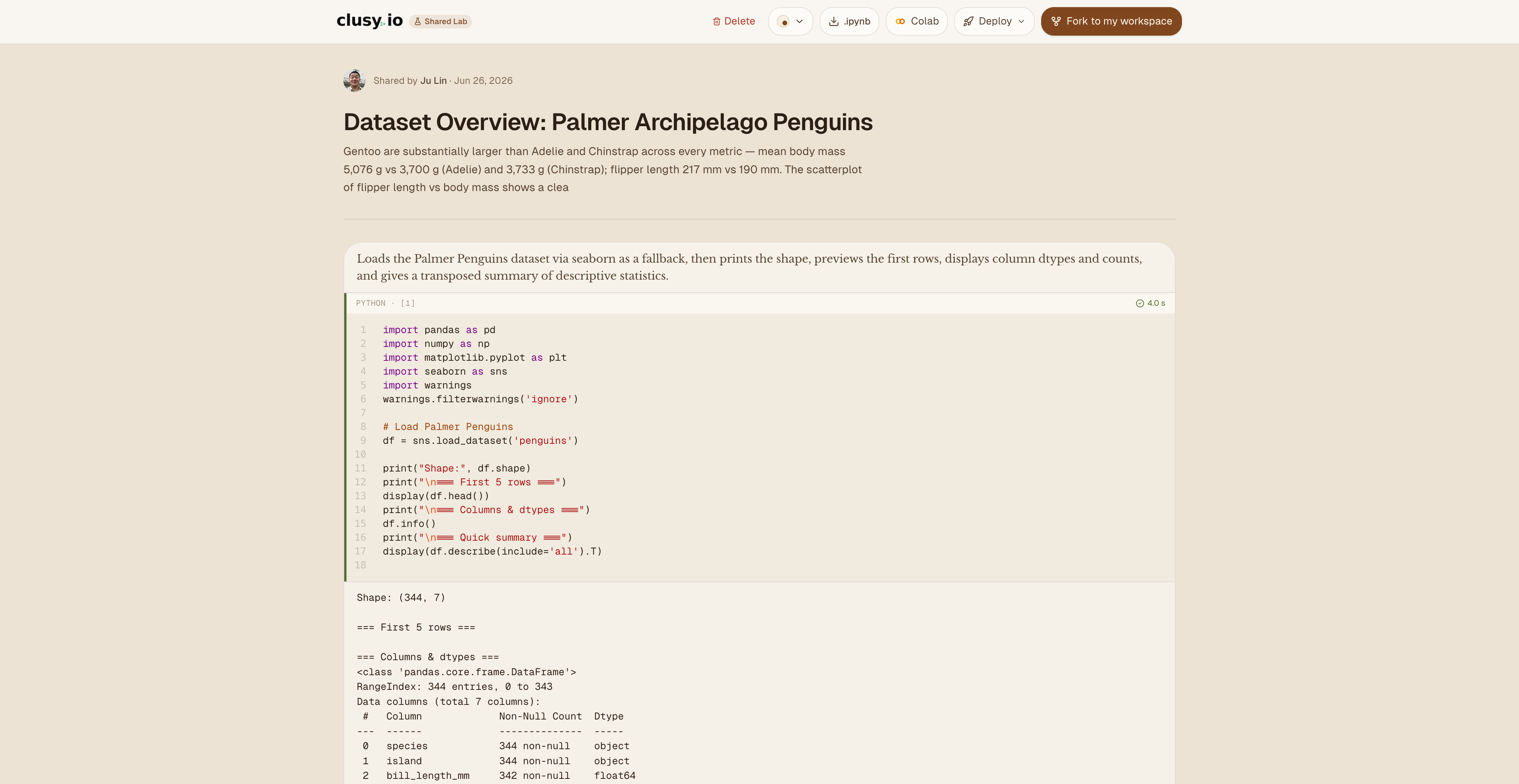
Task: Click the trash icon in Delete
Action: 716,21
